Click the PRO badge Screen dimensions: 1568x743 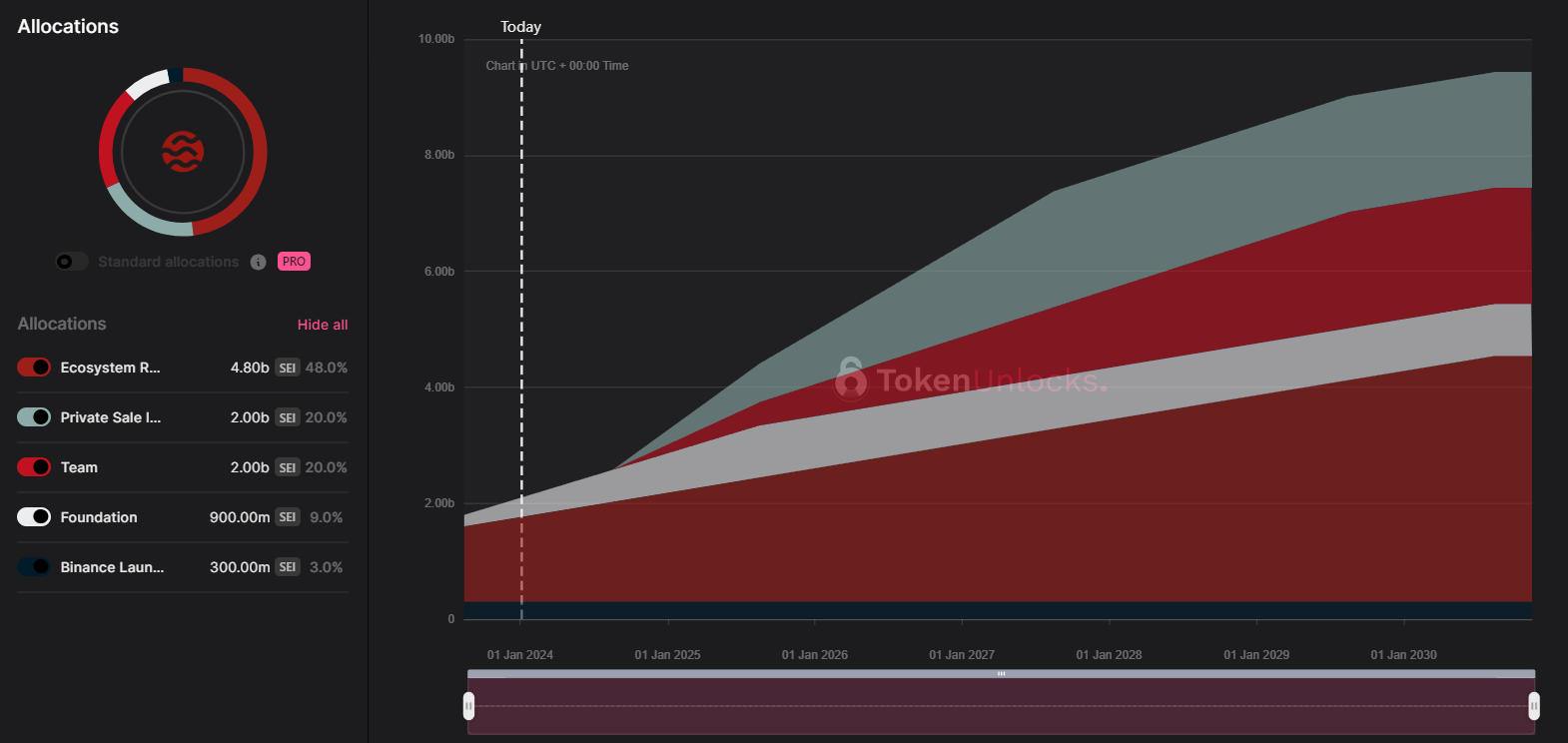pos(294,262)
